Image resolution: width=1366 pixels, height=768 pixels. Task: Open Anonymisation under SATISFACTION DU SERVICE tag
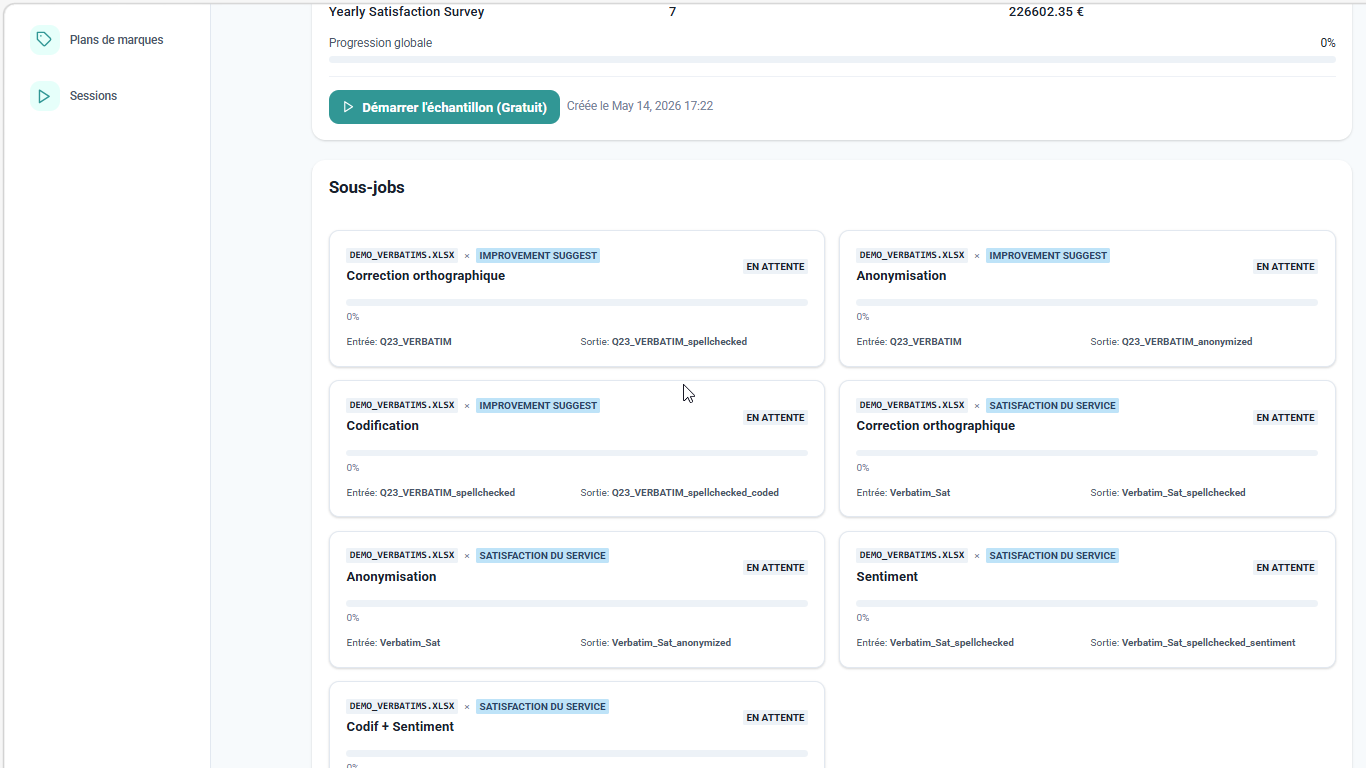[391, 577]
